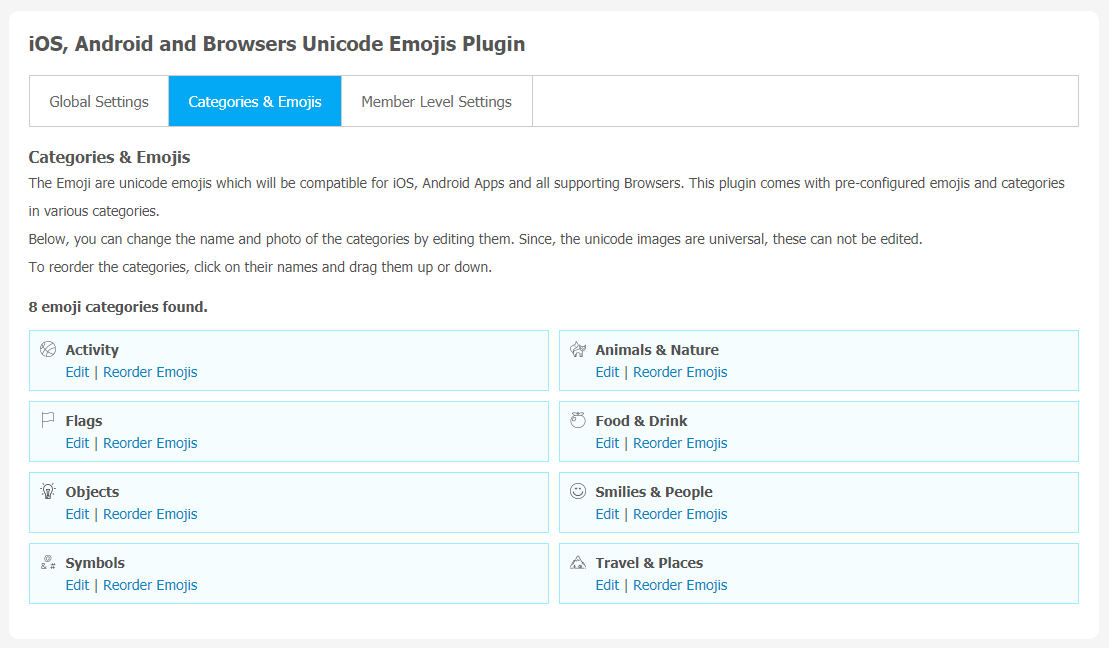Click the Smilies & People category name
1109x648 pixels.
click(x=654, y=492)
